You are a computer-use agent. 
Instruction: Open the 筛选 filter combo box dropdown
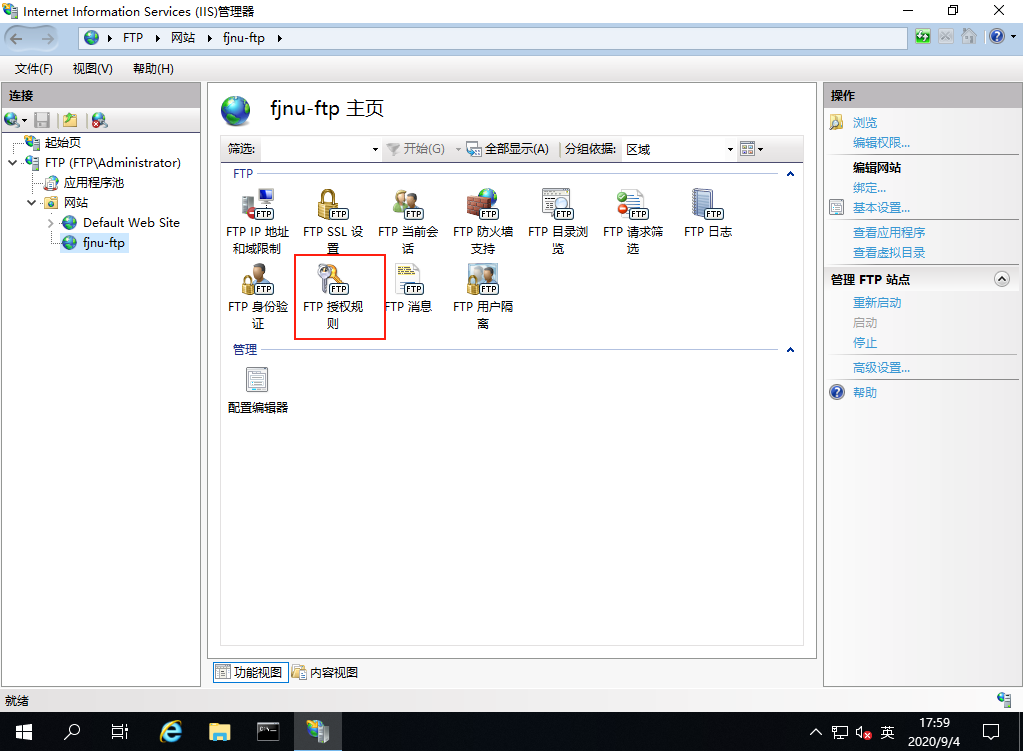pos(375,149)
